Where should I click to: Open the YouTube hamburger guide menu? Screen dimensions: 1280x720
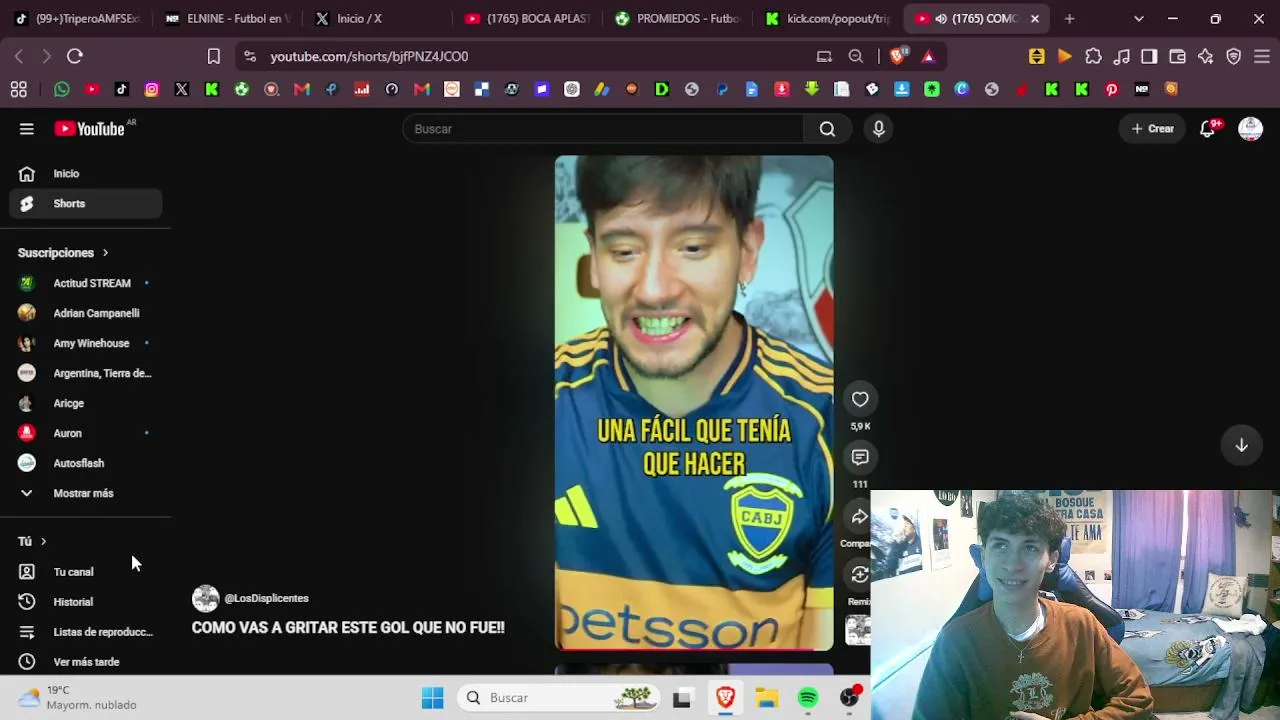[x=27, y=129]
